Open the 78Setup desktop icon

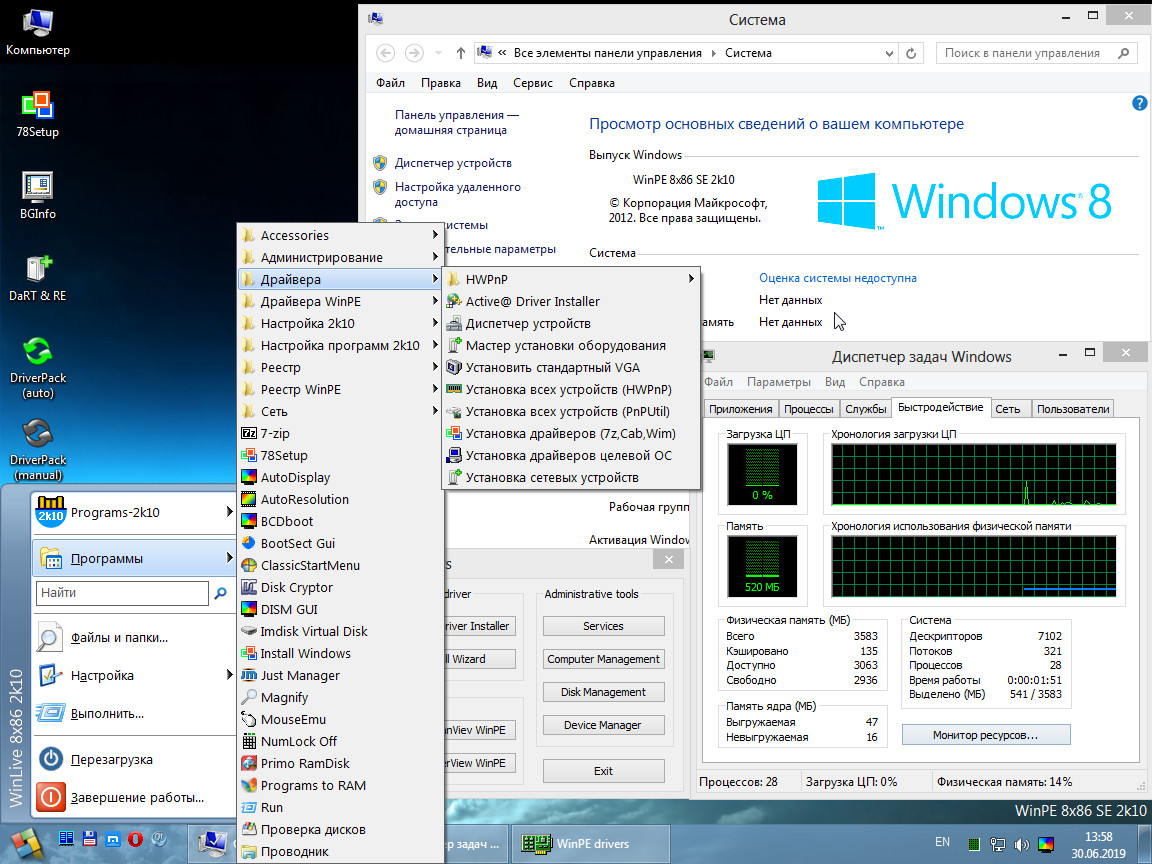(x=37, y=106)
